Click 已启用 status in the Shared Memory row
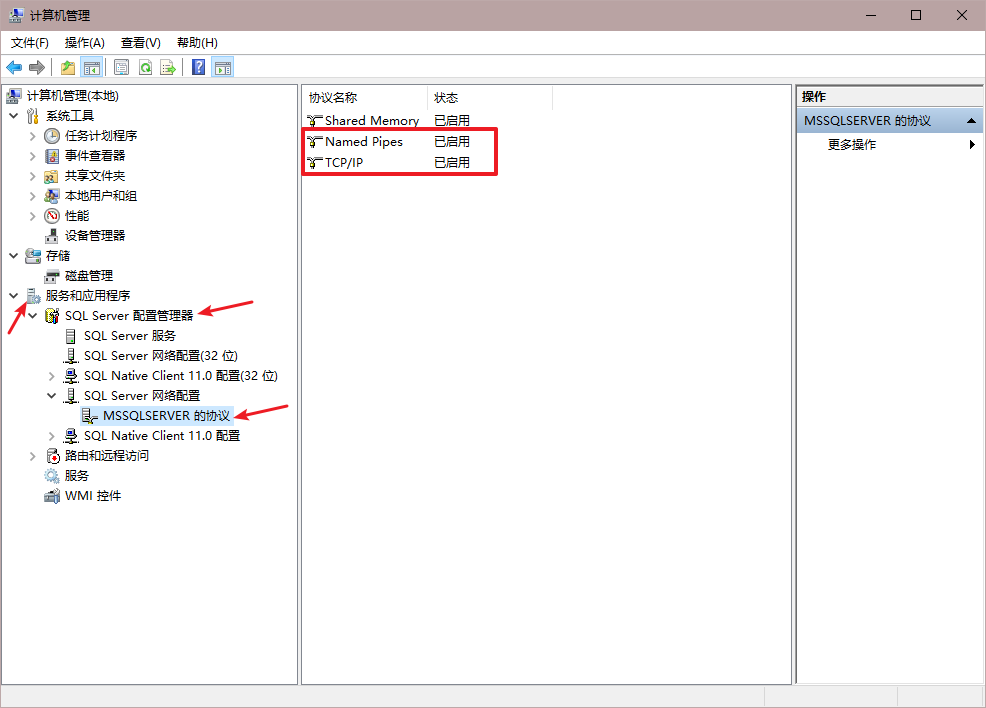This screenshot has height=708, width=986. tap(452, 120)
